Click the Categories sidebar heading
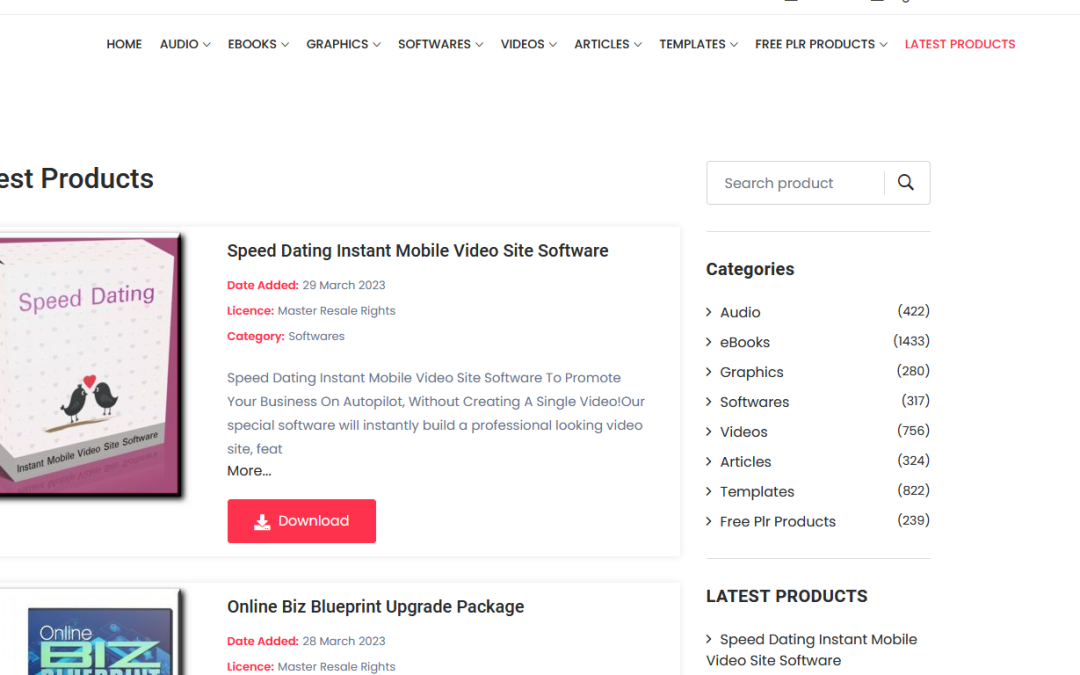Image resolution: width=1080 pixels, height=675 pixels. click(750, 269)
